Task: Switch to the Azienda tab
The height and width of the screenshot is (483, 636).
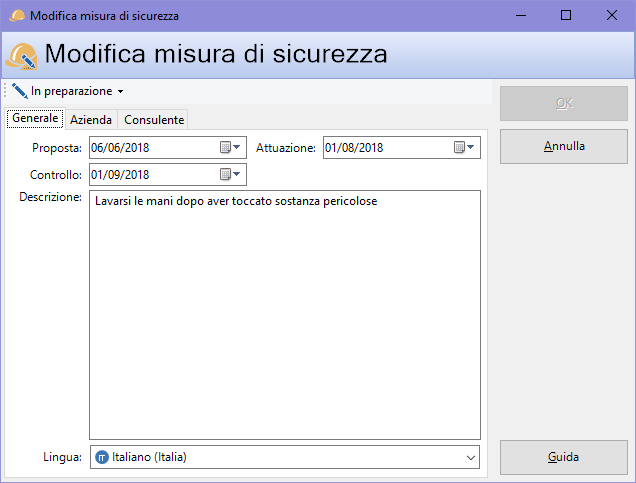Action: (x=91, y=120)
